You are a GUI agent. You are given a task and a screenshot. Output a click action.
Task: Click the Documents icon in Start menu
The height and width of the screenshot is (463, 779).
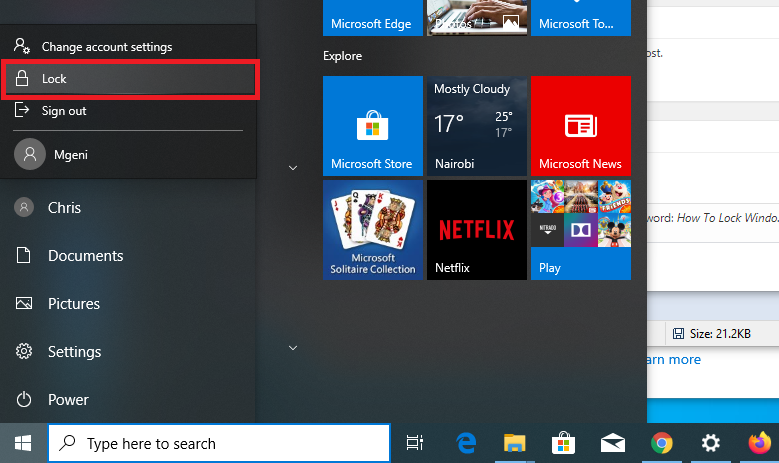23,255
